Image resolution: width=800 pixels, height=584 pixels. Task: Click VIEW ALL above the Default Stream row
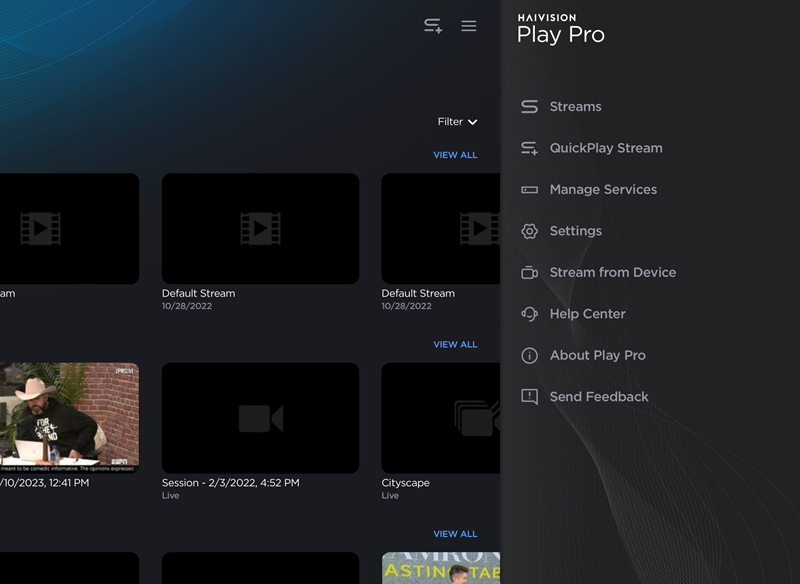click(x=455, y=154)
